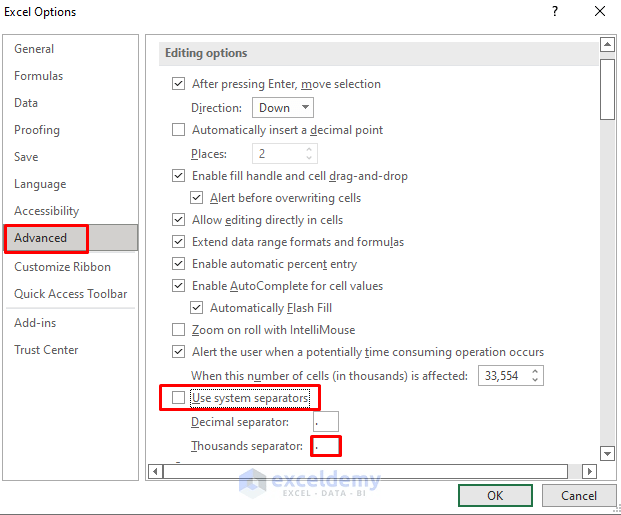Confirm changes with the OK button
Image resolution: width=621 pixels, height=515 pixels.
coord(495,496)
